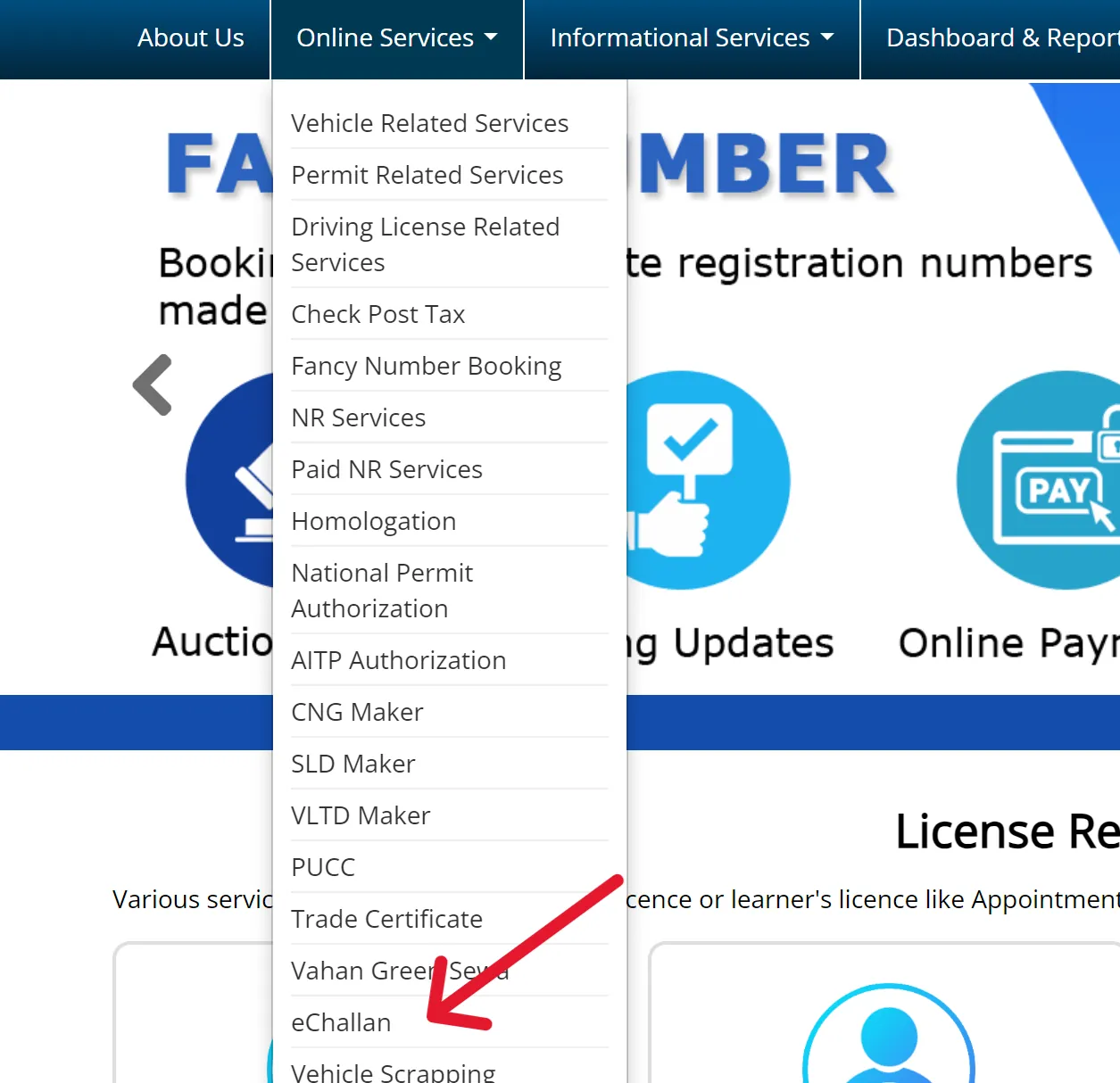Open Trade Certificate option

click(386, 919)
